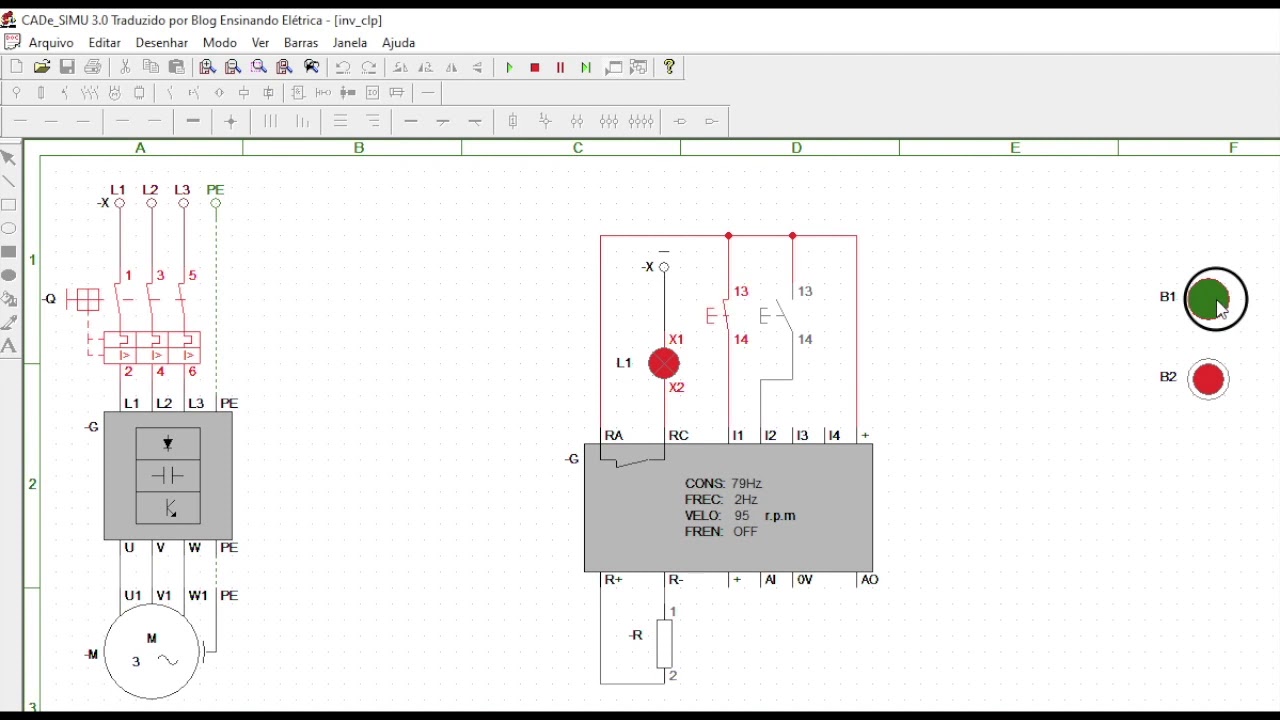The height and width of the screenshot is (720, 1280).
Task: Open the Editar menu
Action: pos(105,43)
